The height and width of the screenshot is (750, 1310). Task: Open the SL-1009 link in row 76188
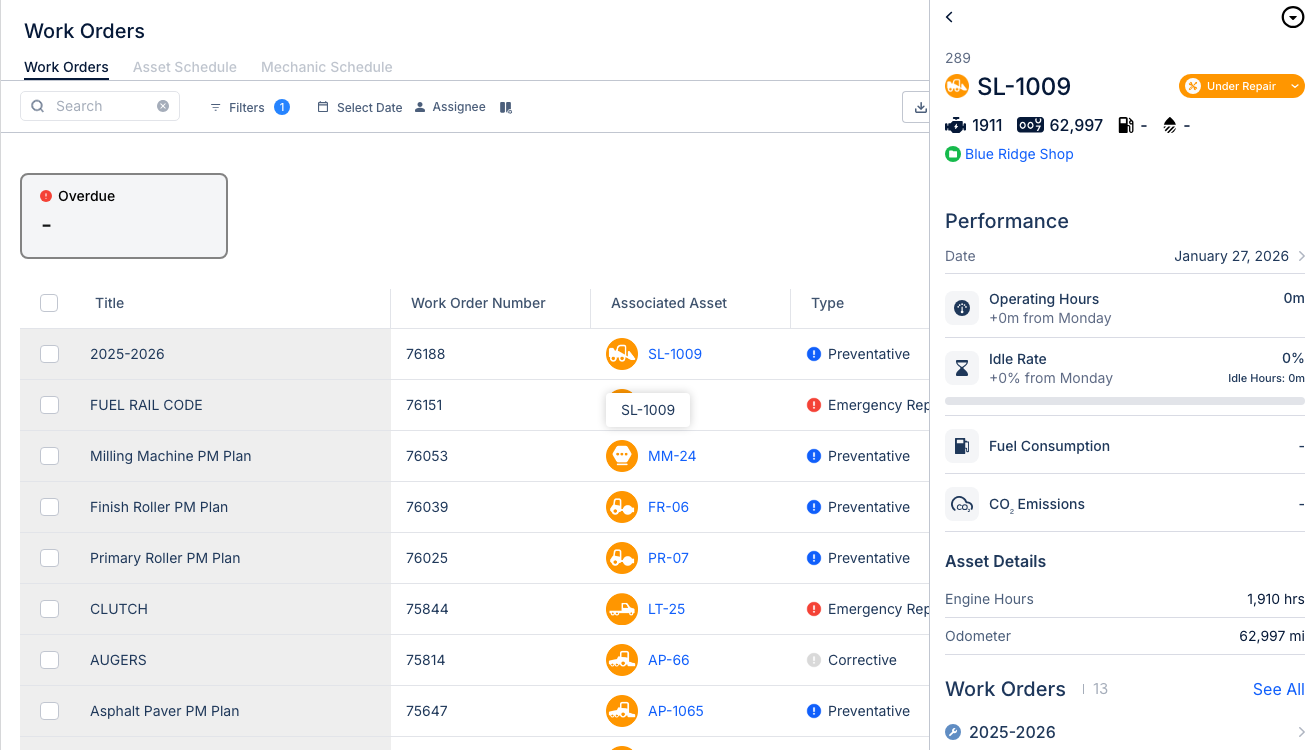[675, 354]
